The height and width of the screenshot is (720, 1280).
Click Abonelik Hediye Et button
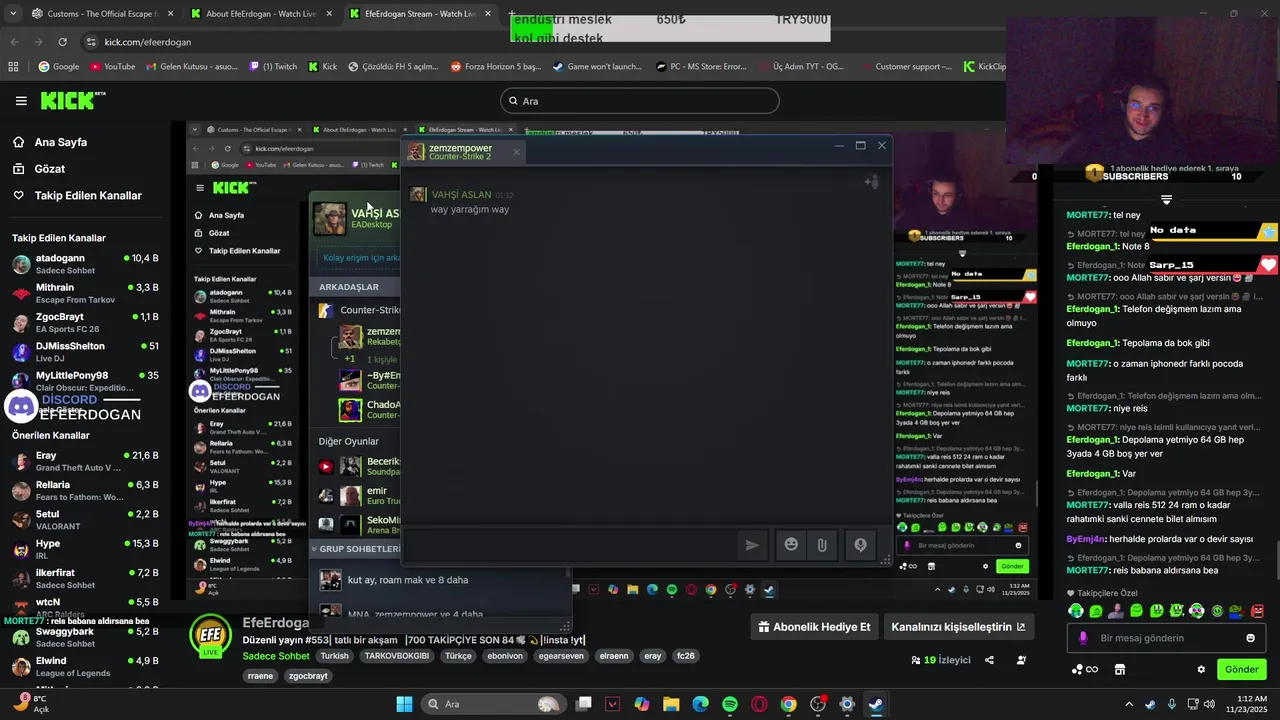[x=814, y=627]
